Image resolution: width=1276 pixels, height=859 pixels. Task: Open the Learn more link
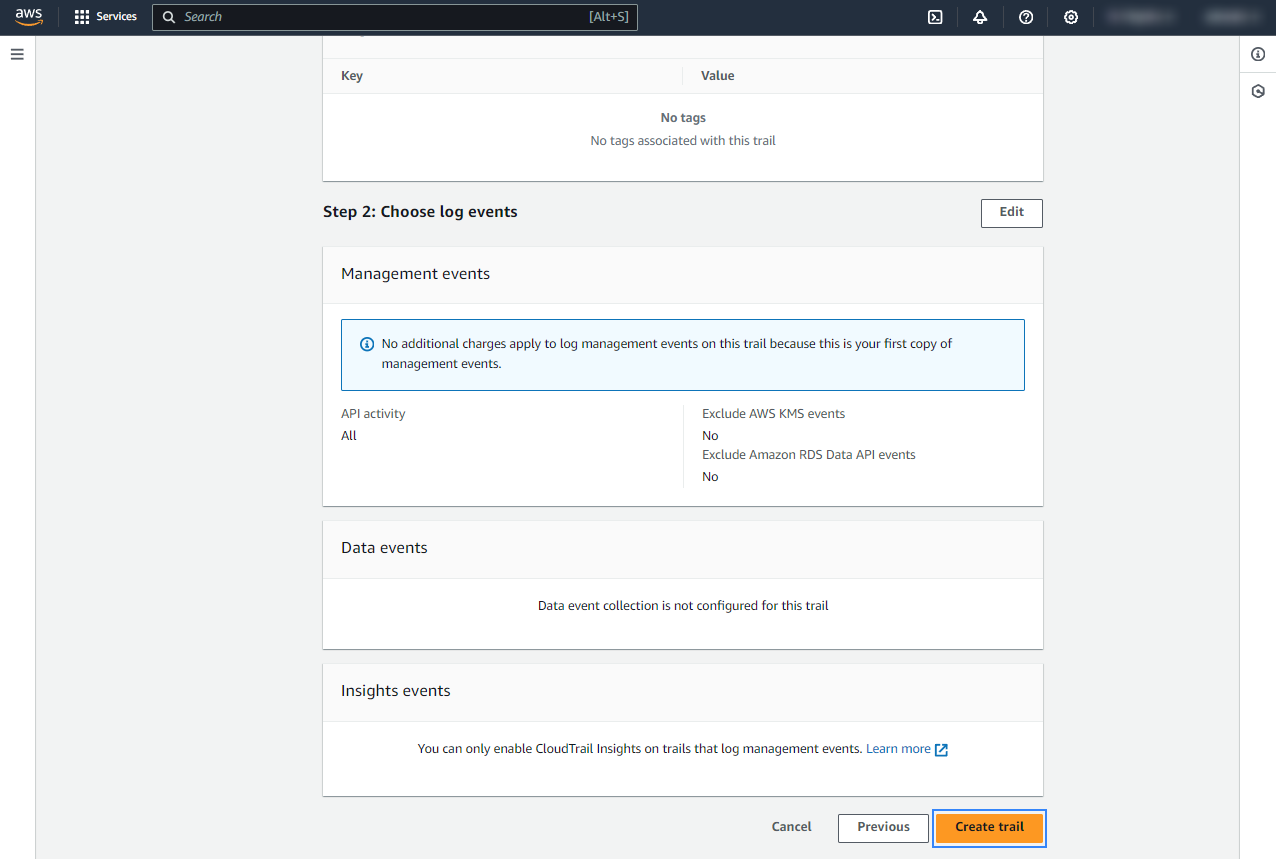coord(898,748)
